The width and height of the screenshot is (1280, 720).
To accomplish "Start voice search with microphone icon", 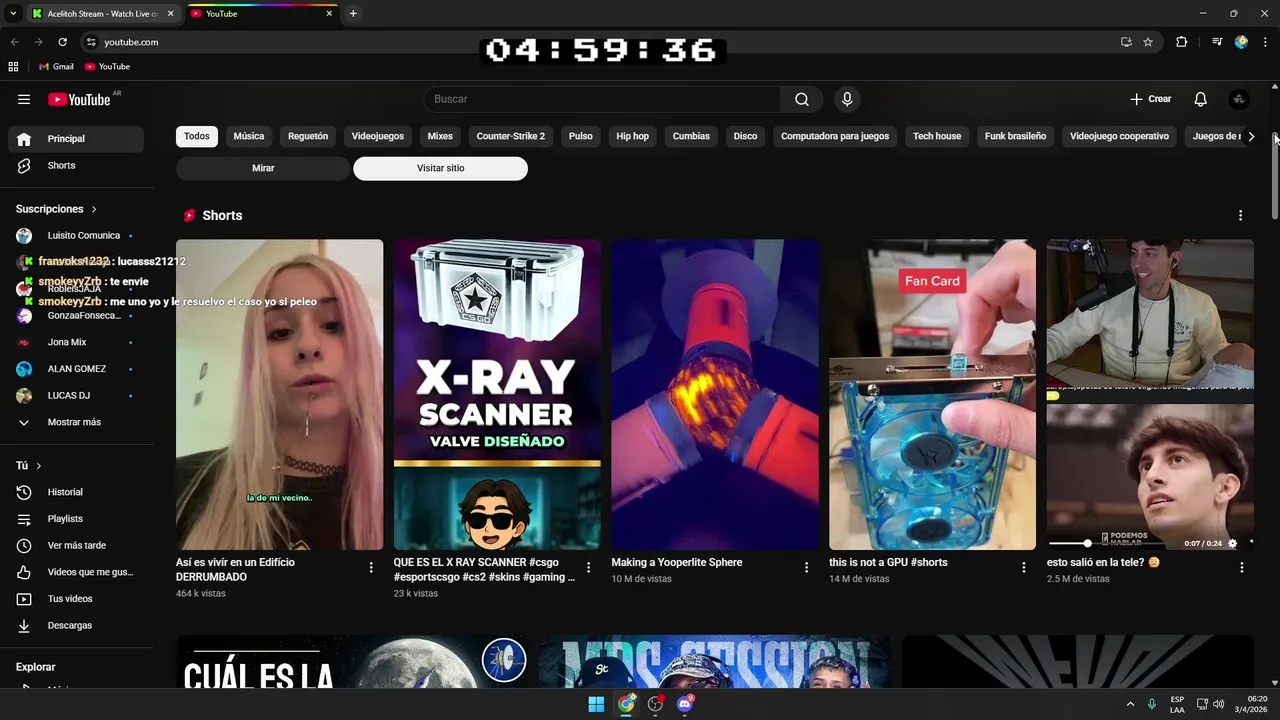I will coord(847,99).
